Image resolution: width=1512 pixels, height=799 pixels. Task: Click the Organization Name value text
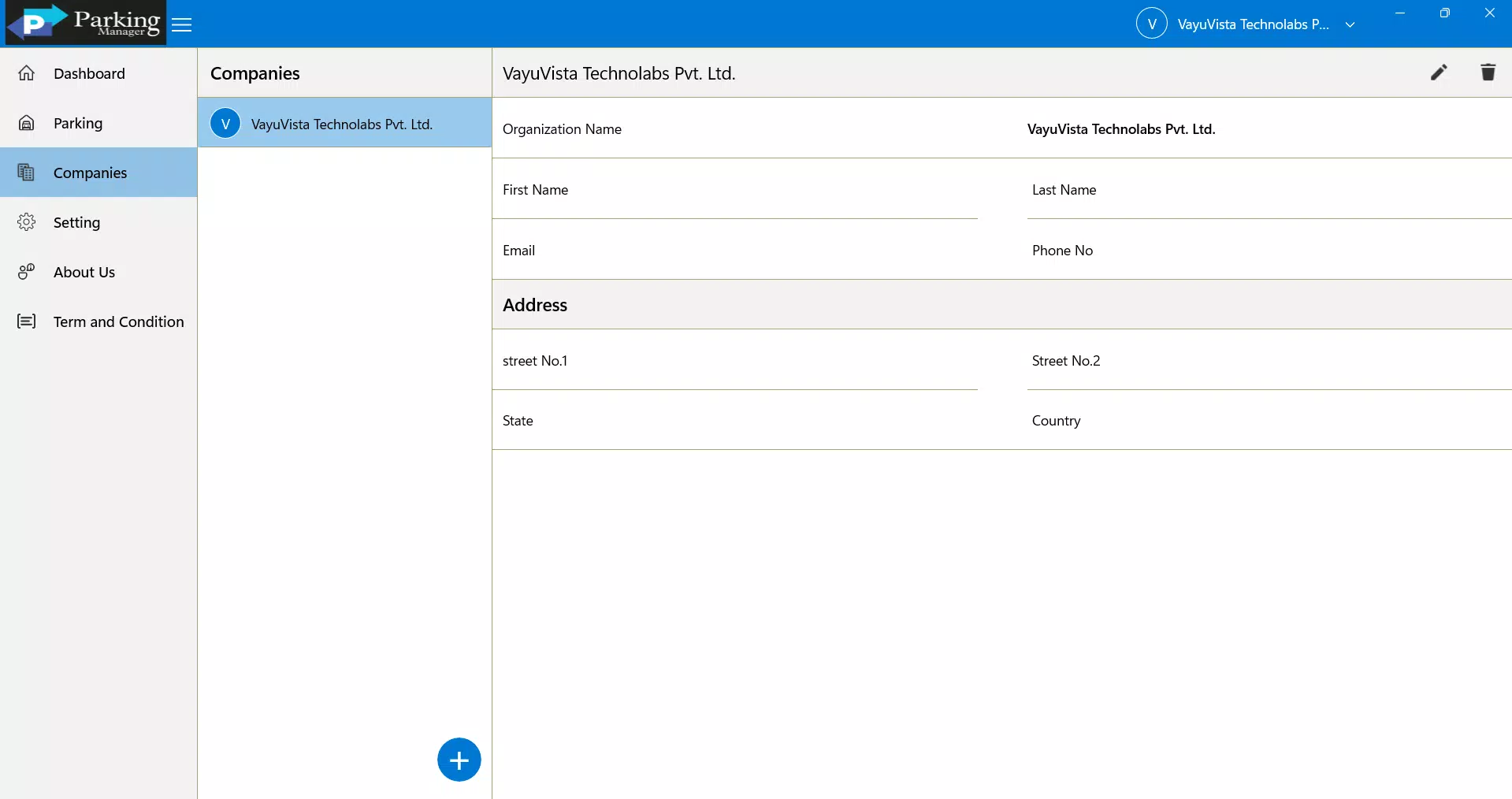[1121, 129]
